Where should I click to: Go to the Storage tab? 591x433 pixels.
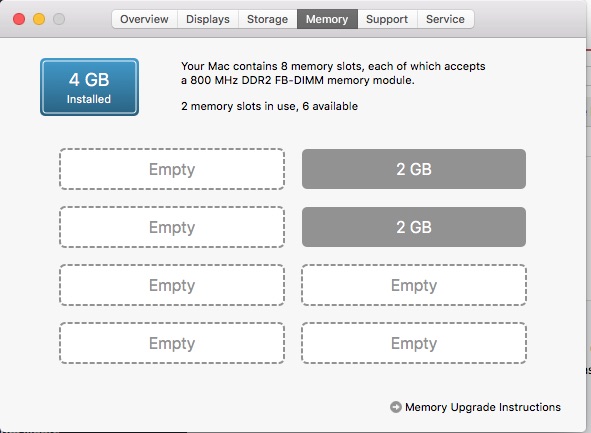(268, 19)
